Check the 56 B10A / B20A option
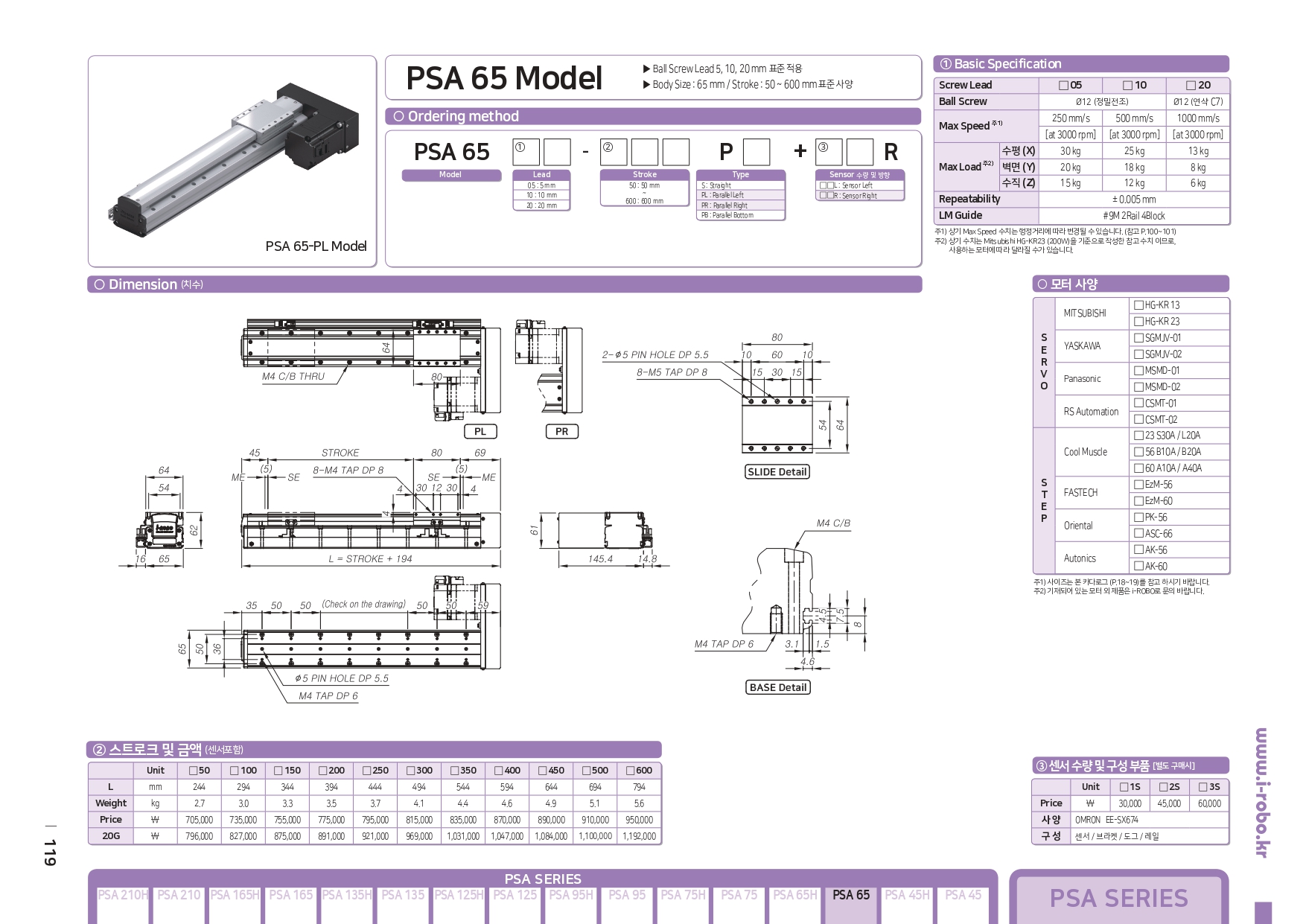Image resolution: width=1306 pixels, height=924 pixels. pyautogui.click(x=1138, y=452)
